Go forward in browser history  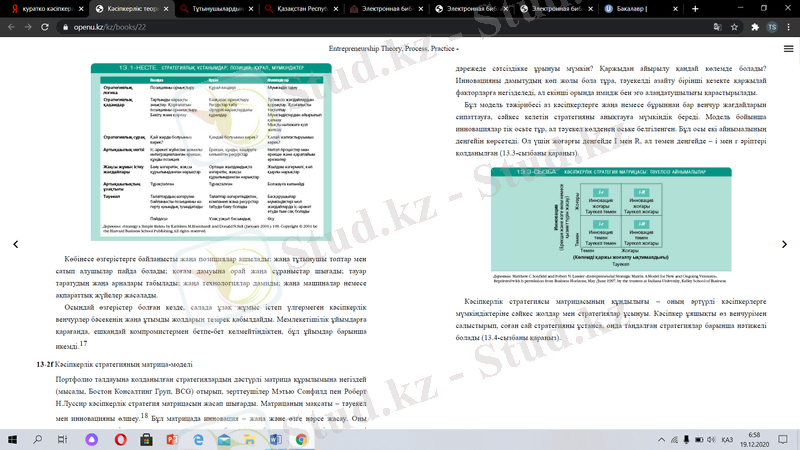click(x=28, y=27)
